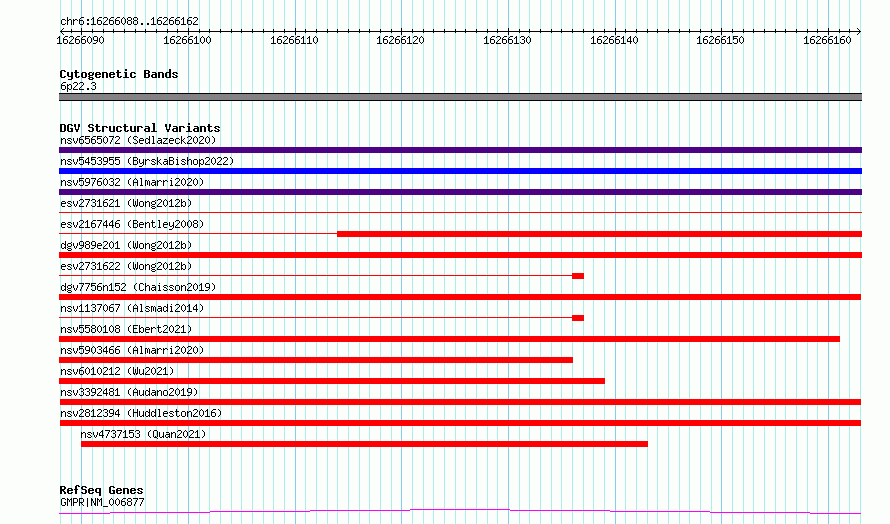Click label dgv7756n152 (Chaisson2019)
Screen dimensions: 890x524
pos(138,287)
